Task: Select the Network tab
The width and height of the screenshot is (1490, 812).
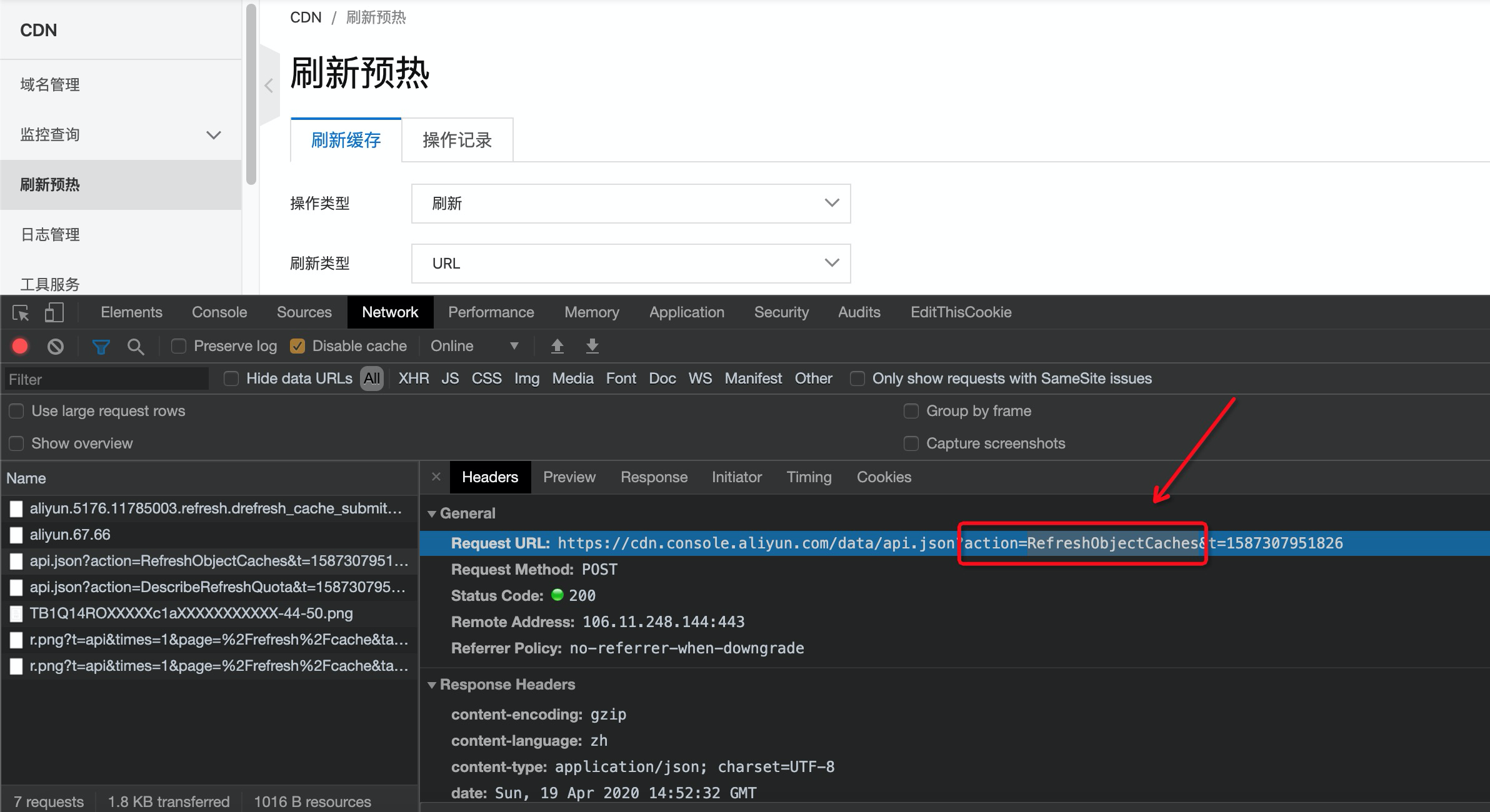Action: point(390,312)
